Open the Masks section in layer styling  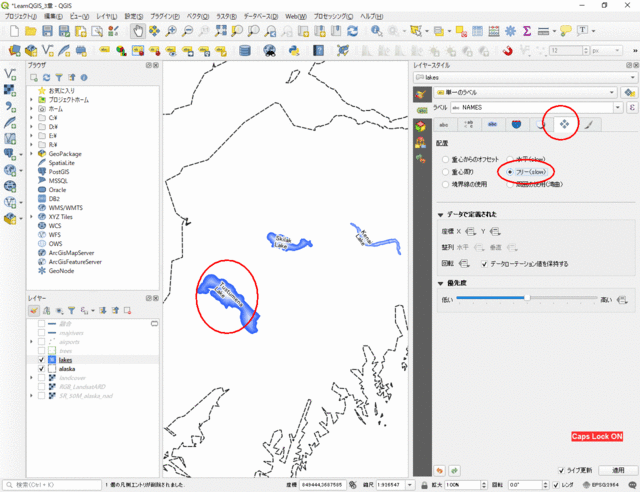421,142
